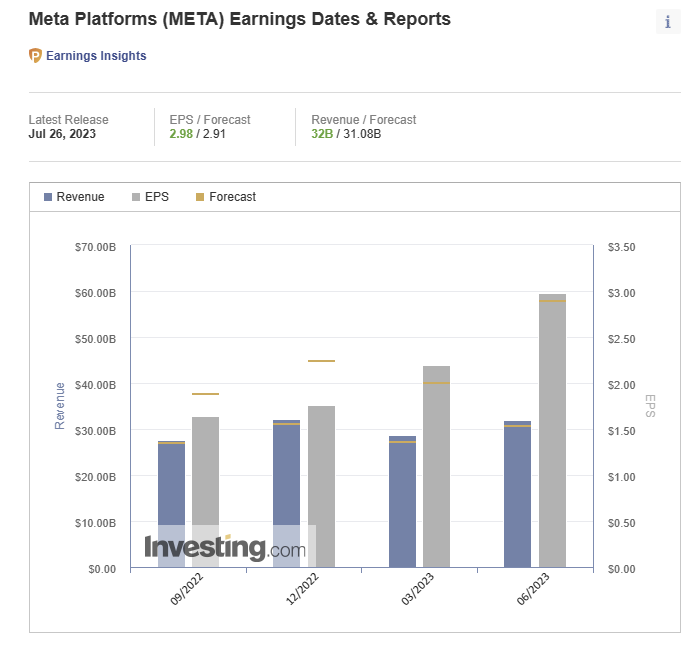Viewport: 700px width, 654px height.
Task: Click the EPS / Forecast heading
Action: (210, 120)
